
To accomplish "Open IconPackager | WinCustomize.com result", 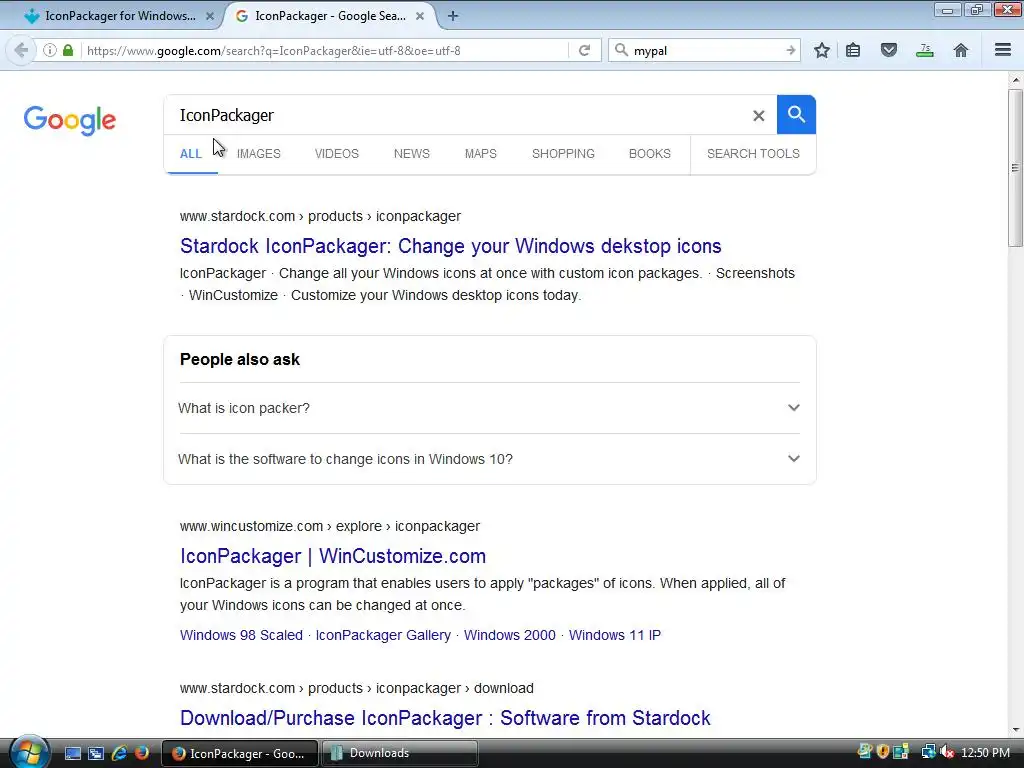I will (x=333, y=556).
